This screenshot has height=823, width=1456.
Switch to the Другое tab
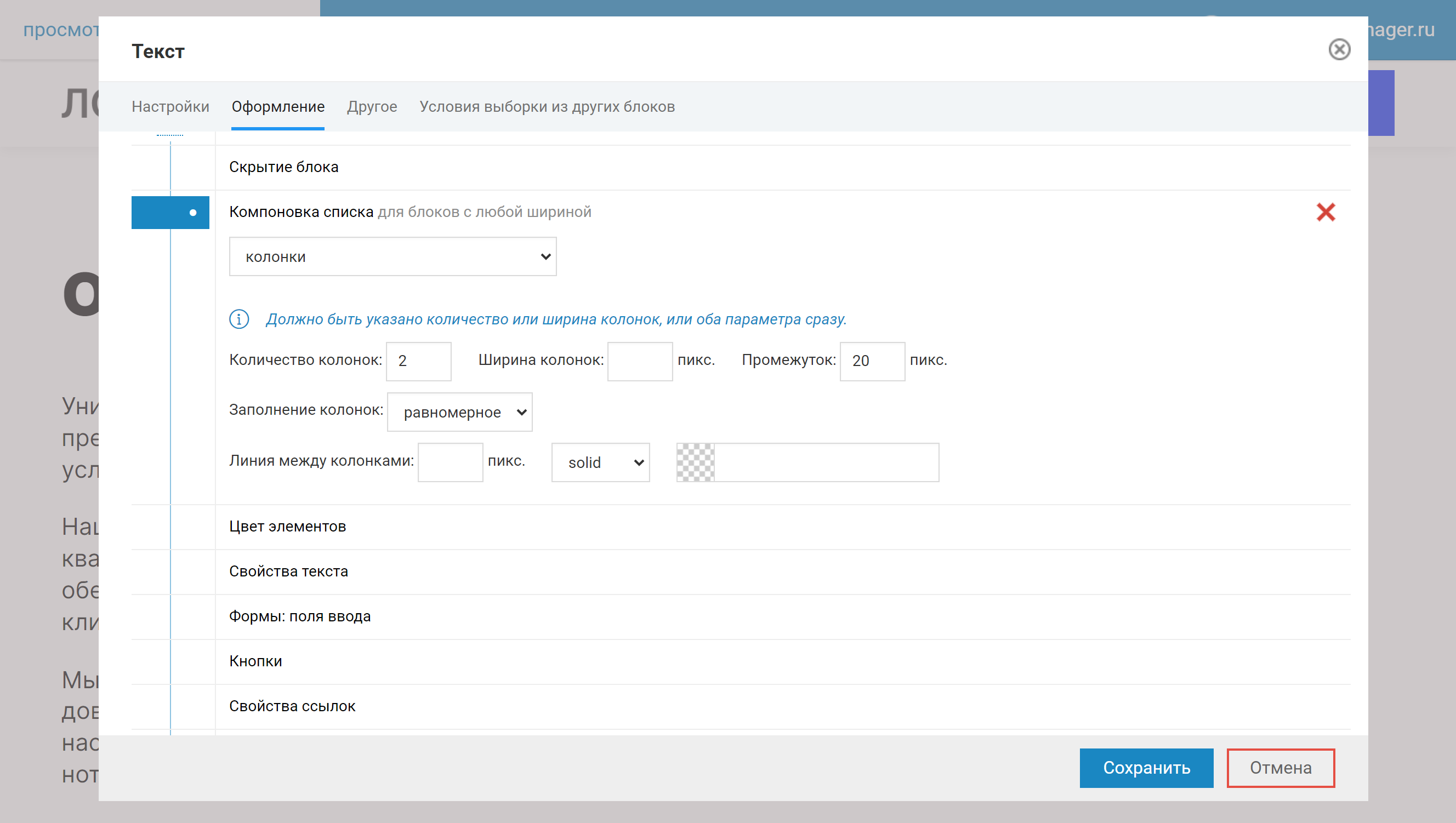point(372,106)
